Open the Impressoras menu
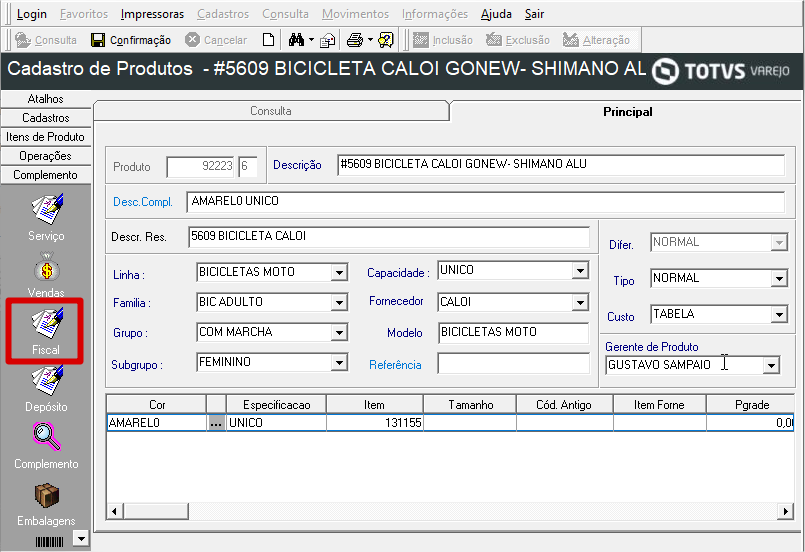The width and height of the screenshot is (805, 552). click(x=152, y=14)
